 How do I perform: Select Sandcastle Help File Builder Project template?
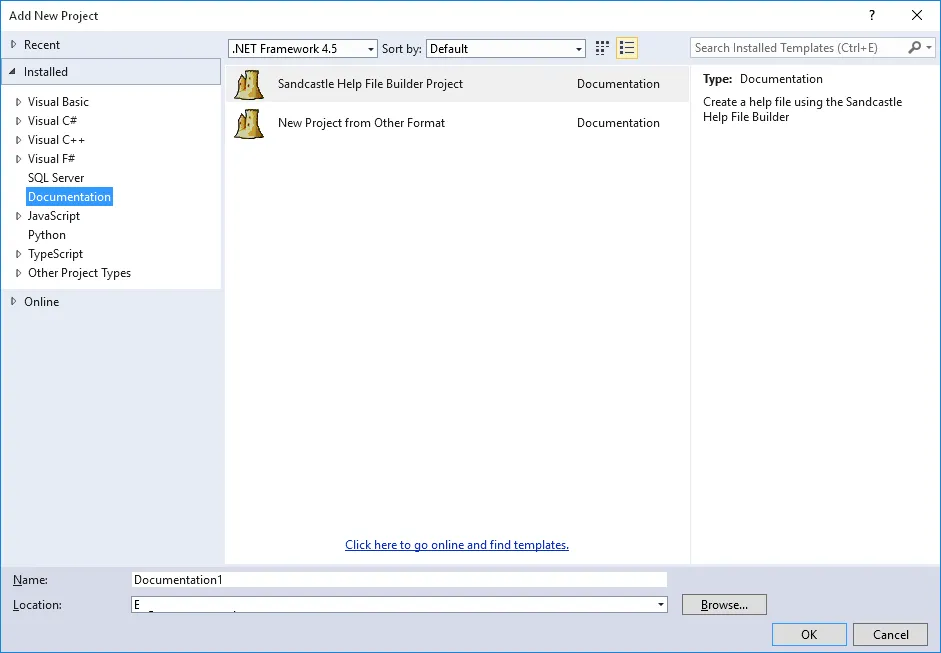[457, 84]
